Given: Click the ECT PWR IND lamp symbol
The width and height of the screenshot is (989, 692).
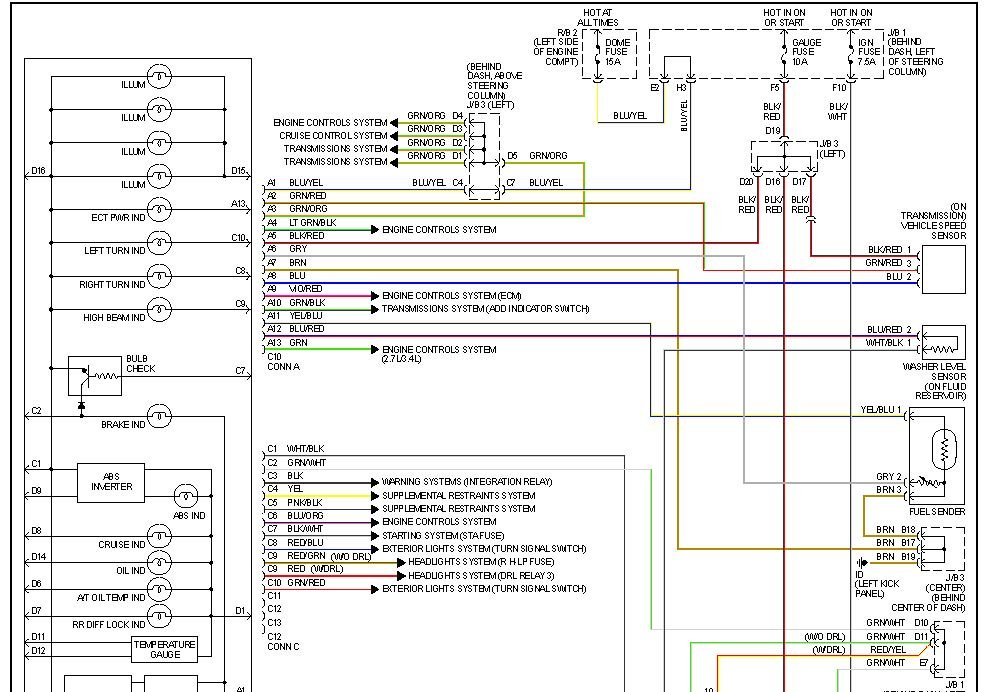Looking at the screenshot, I should [x=160, y=209].
